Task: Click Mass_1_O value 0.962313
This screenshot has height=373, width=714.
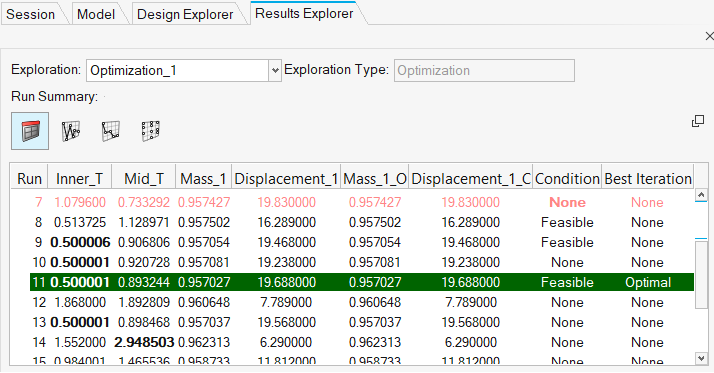Action: (375, 342)
